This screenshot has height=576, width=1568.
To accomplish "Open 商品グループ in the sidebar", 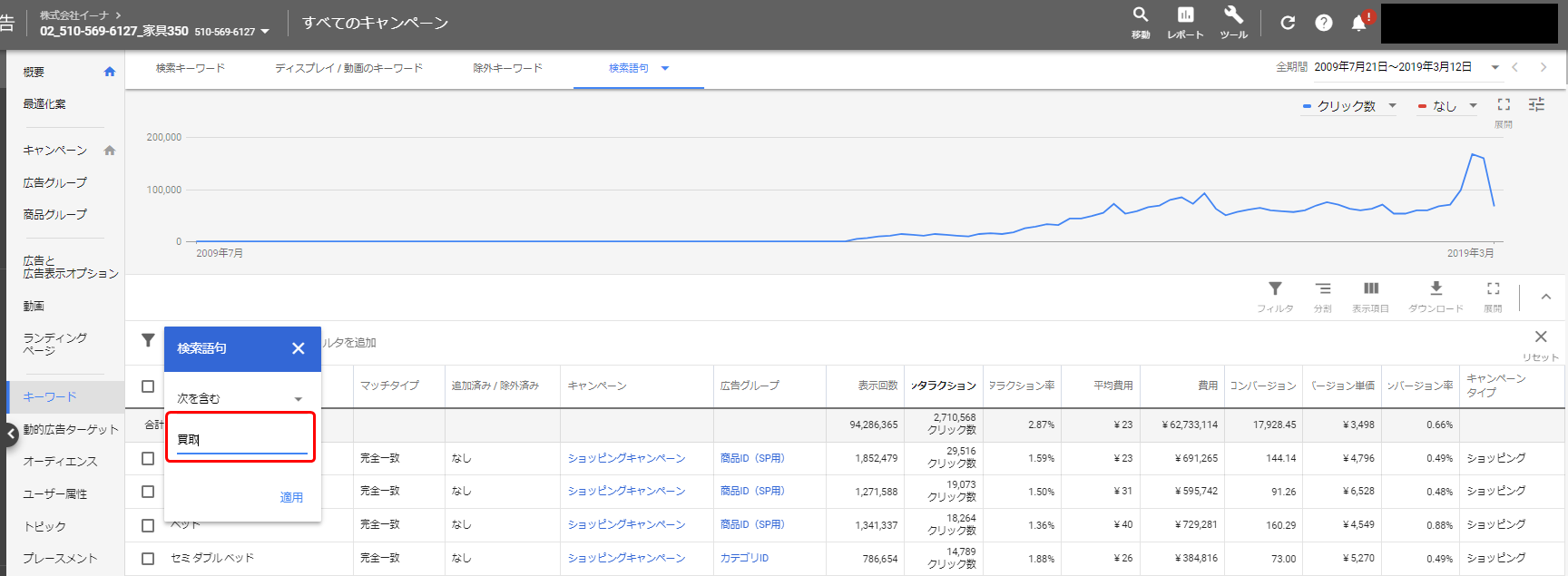I will tap(55, 215).
